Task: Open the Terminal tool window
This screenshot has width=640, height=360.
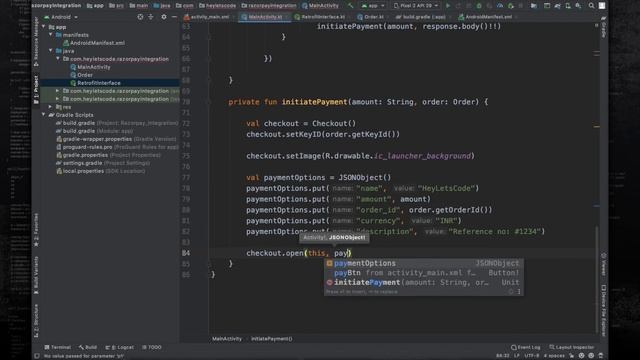Action: click(x=58, y=347)
